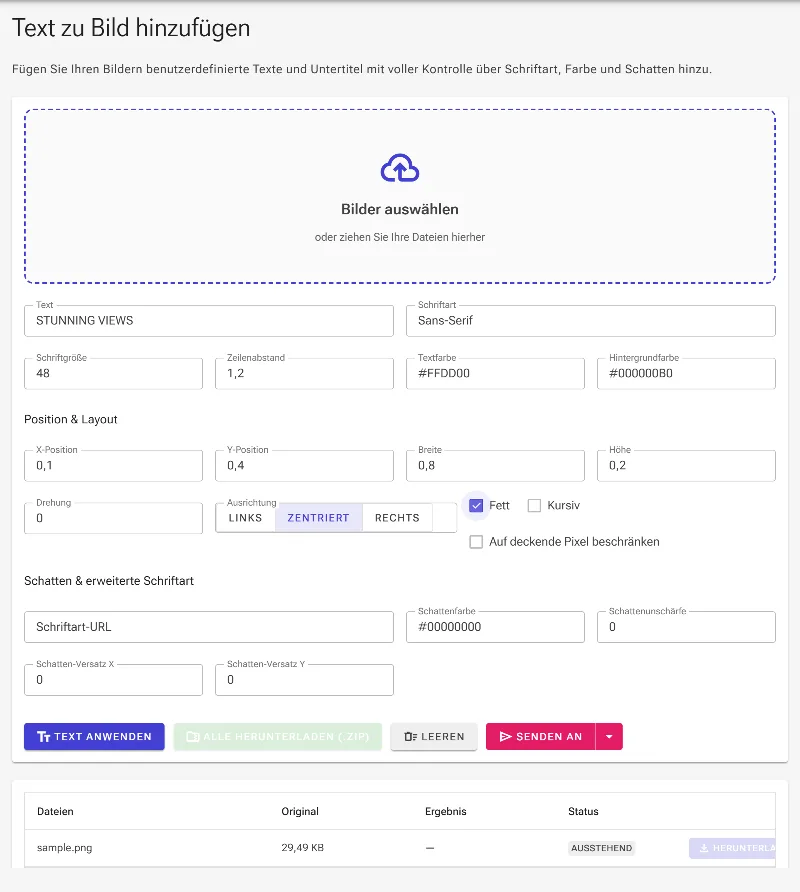
Task: Click the Schriftgröße field
Action: coord(113,373)
